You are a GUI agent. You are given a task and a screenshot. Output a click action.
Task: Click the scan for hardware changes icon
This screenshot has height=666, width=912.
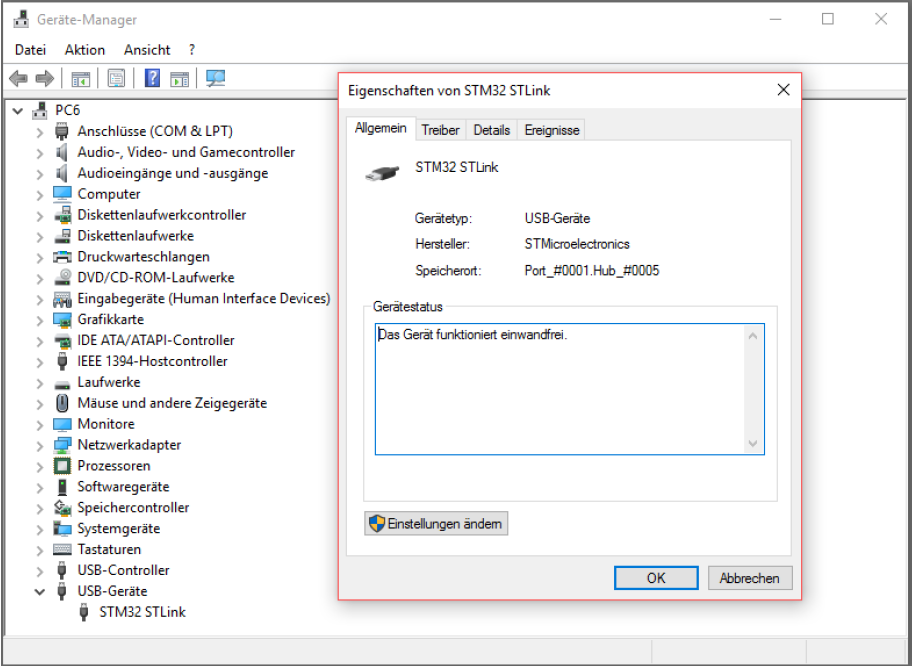click(x=215, y=78)
